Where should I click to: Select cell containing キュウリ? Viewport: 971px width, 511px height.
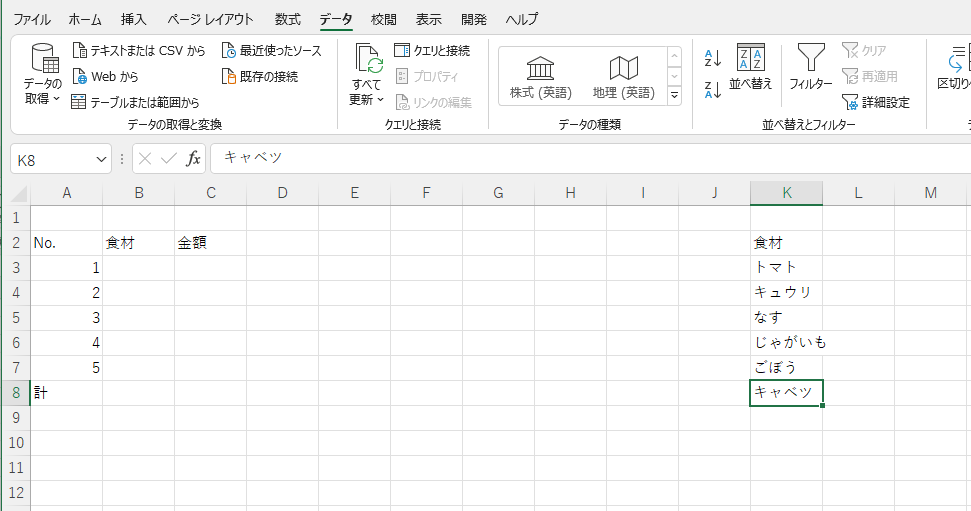pos(786,293)
